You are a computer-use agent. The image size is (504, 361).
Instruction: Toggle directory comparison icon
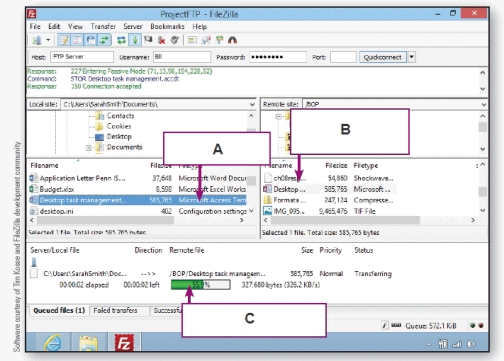coord(206,40)
